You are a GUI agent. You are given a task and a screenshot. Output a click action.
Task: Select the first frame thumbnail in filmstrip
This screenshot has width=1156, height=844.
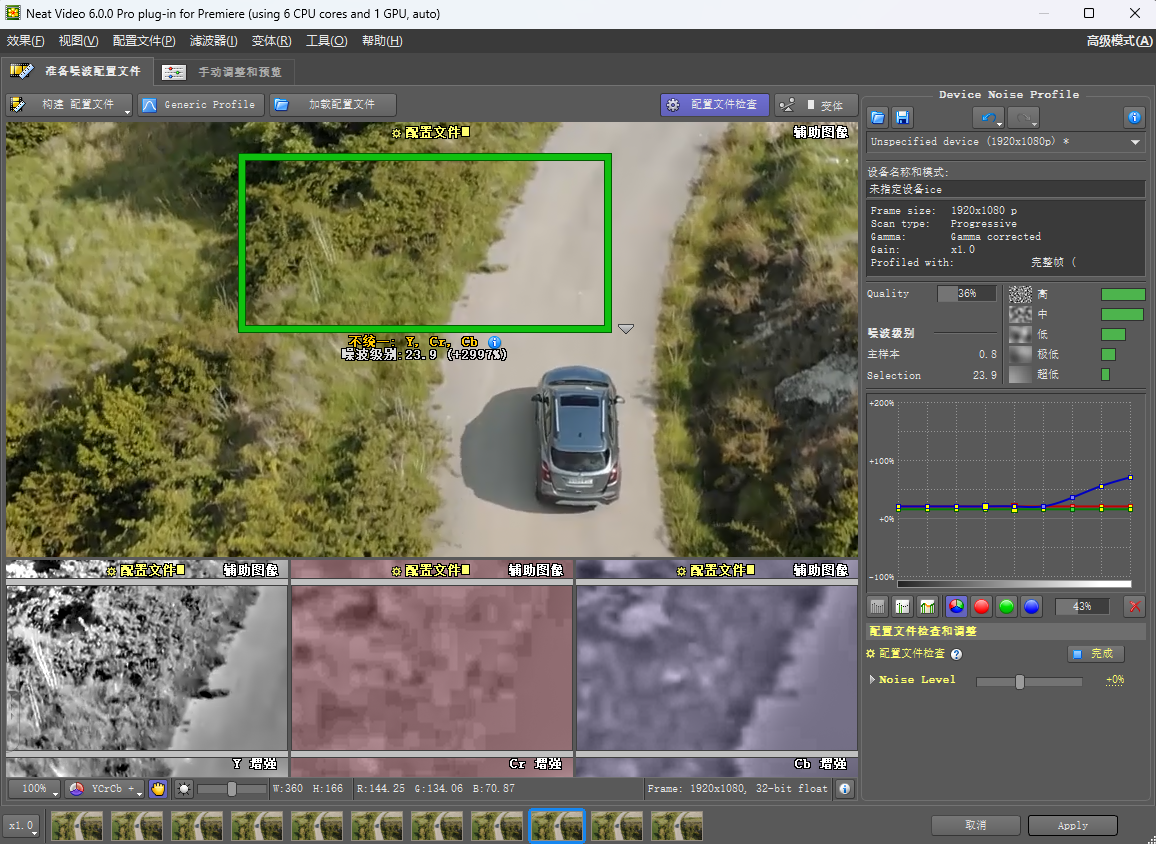tap(77, 826)
